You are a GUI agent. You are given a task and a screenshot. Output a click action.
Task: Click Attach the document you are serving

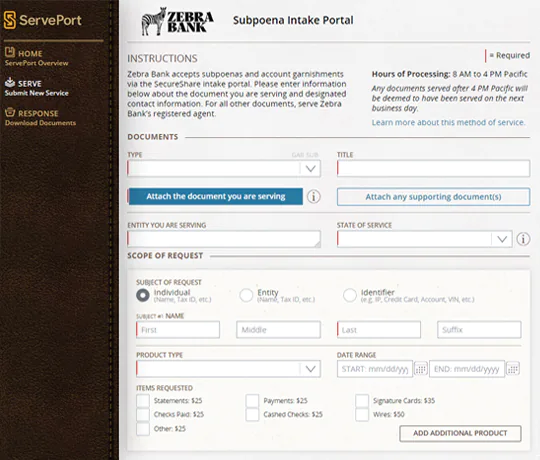pyautogui.click(x=216, y=197)
